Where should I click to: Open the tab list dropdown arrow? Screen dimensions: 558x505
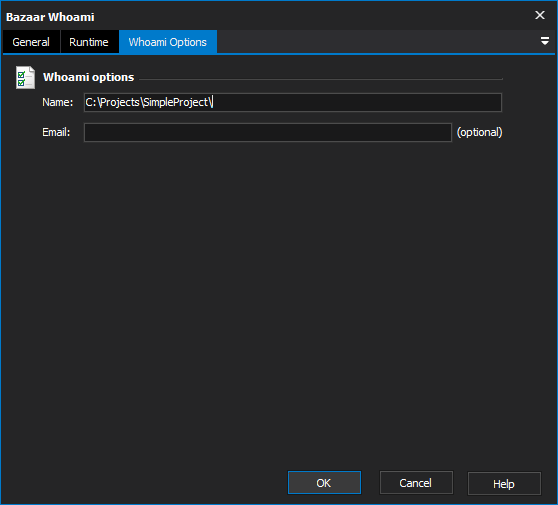pos(544,41)
